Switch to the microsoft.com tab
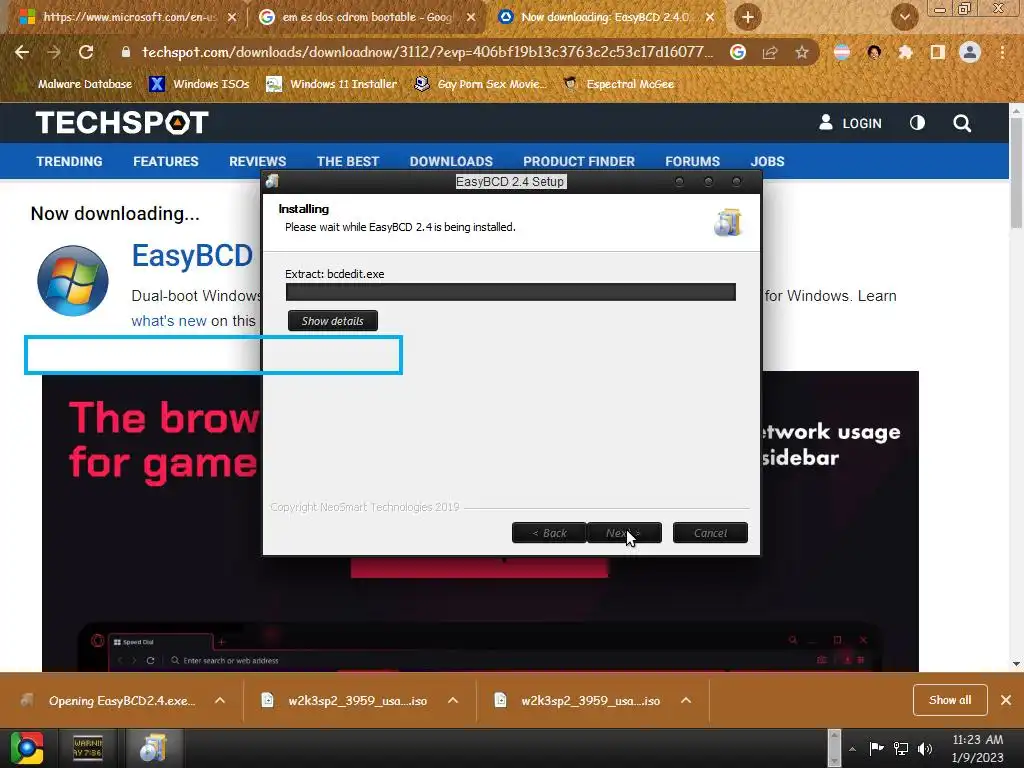This screenshot has width=1024, height=768. coord(128,17)
